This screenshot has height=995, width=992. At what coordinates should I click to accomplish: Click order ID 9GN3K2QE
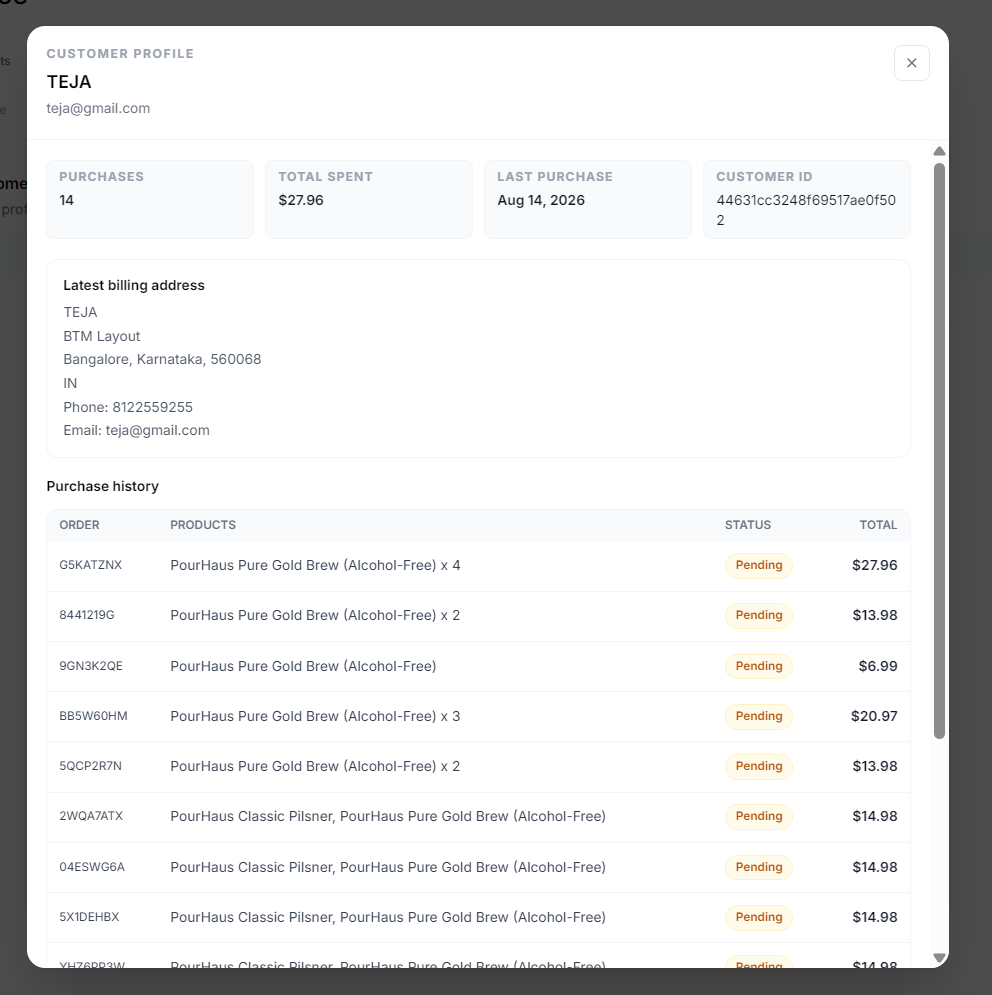click(91, 666)
